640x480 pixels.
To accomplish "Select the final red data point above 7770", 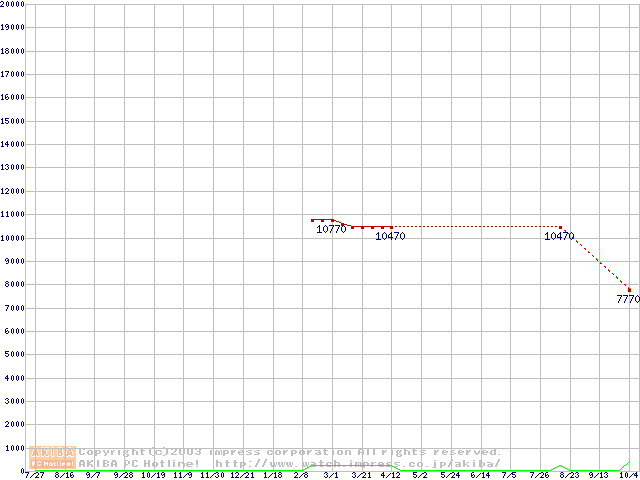I will click(629, 289).
